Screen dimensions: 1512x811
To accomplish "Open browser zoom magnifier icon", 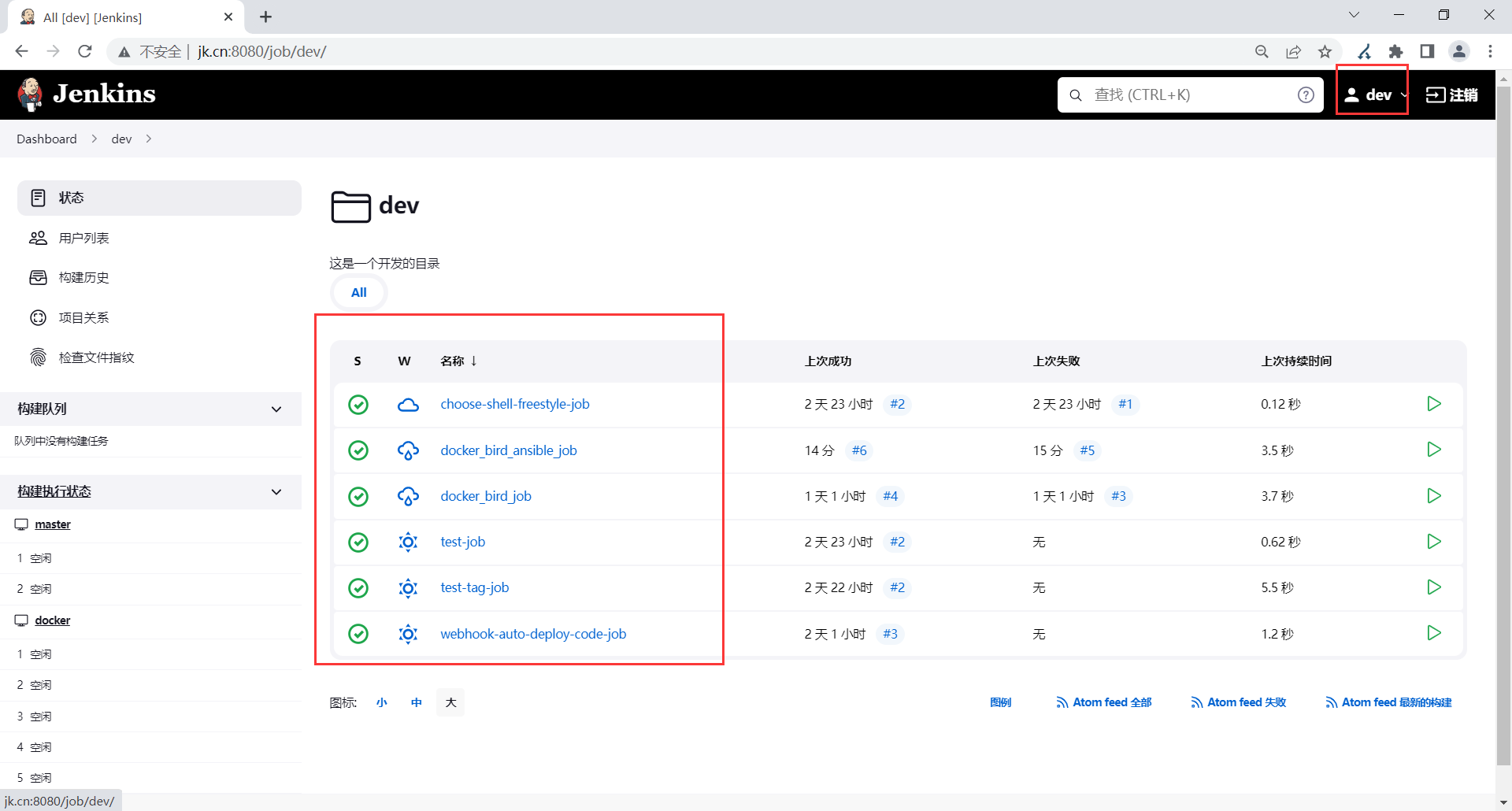I will 1262,52.
